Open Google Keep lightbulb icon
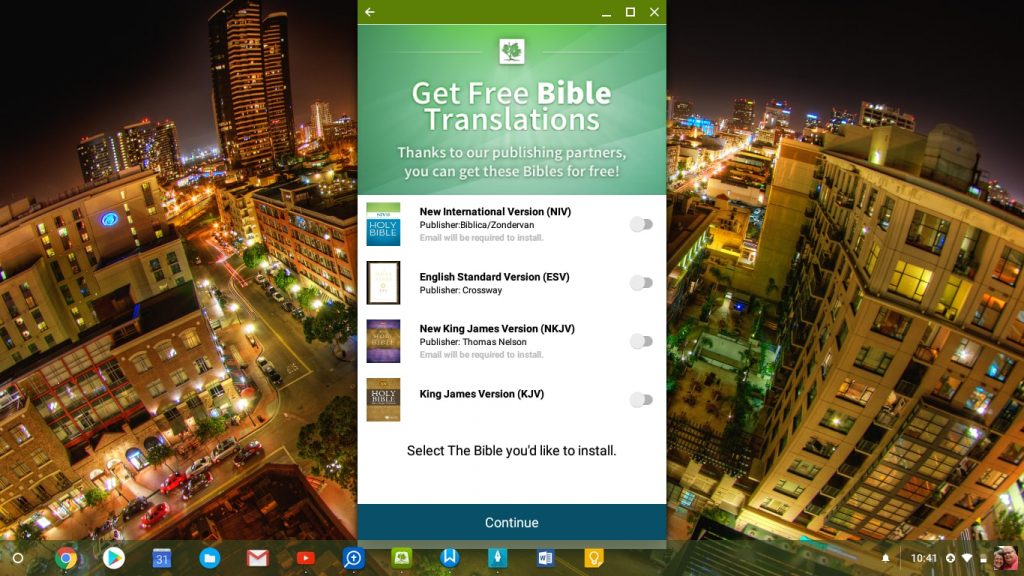The width and height of the screenshot is (1024, 576). [x=594, y=558]
